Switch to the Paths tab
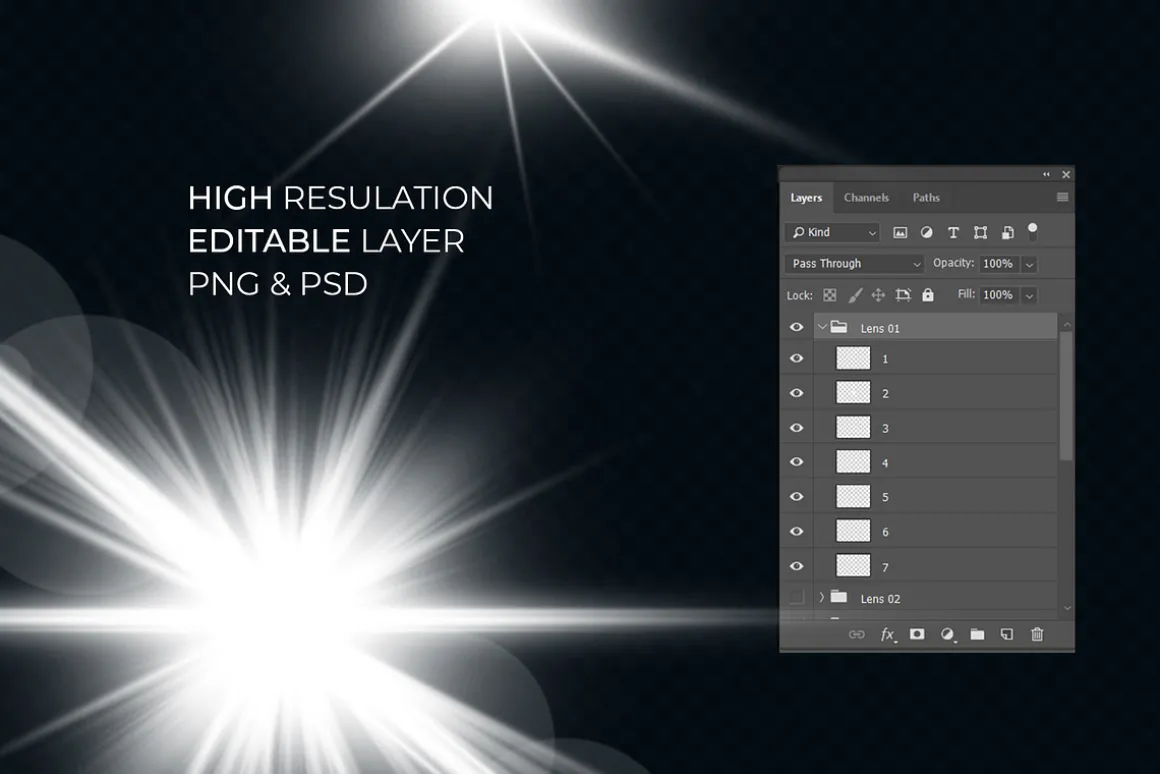 coord(926,198)
